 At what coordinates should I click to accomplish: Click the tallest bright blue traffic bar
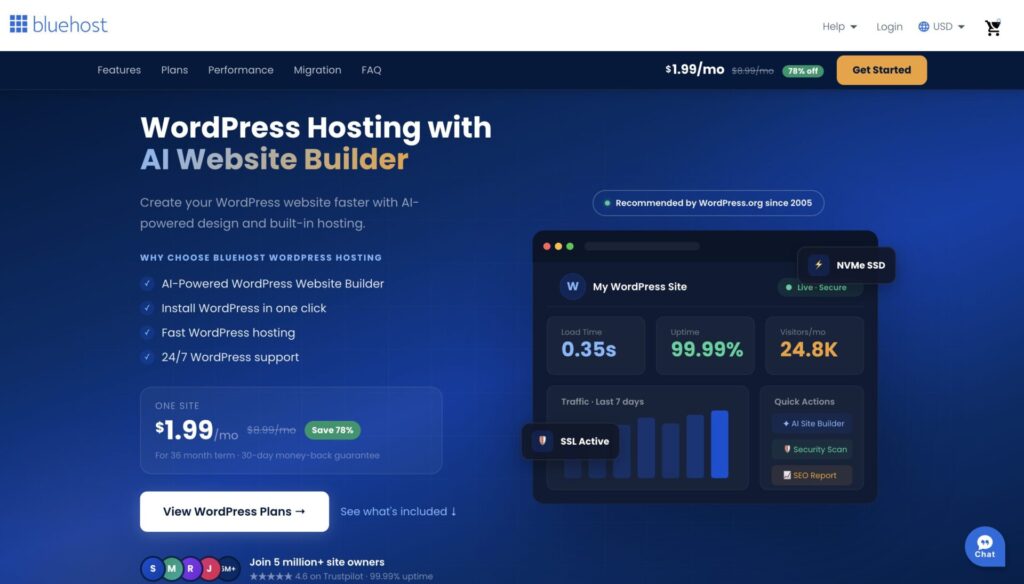(719, 444)
